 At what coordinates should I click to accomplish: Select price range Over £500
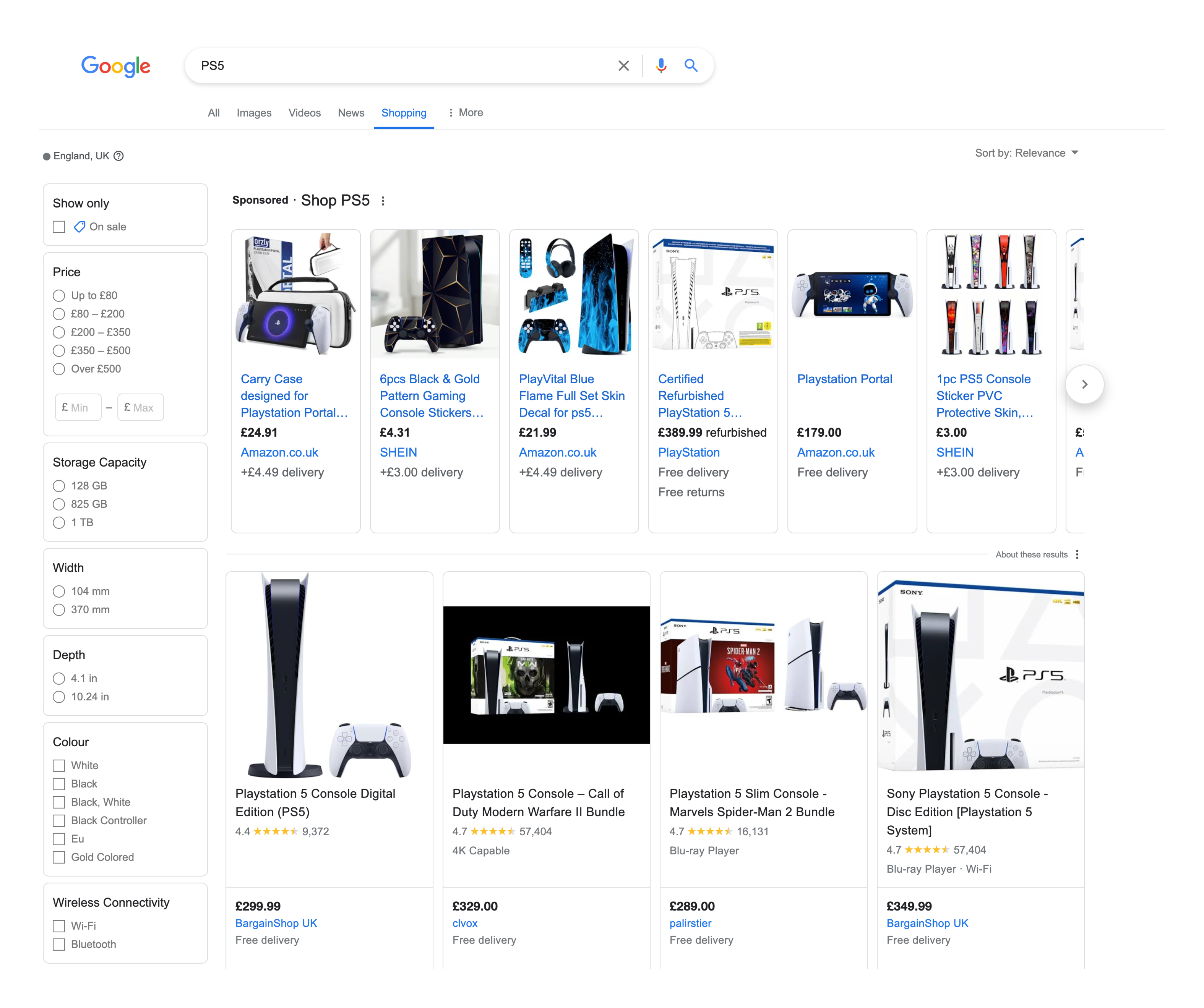59,369
